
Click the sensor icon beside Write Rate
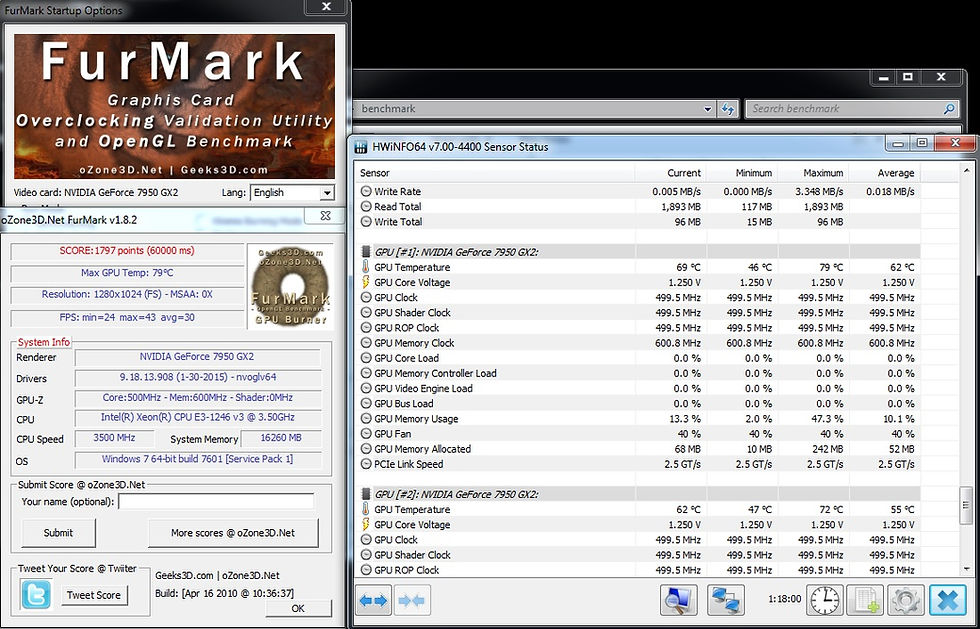pos(366,191)
